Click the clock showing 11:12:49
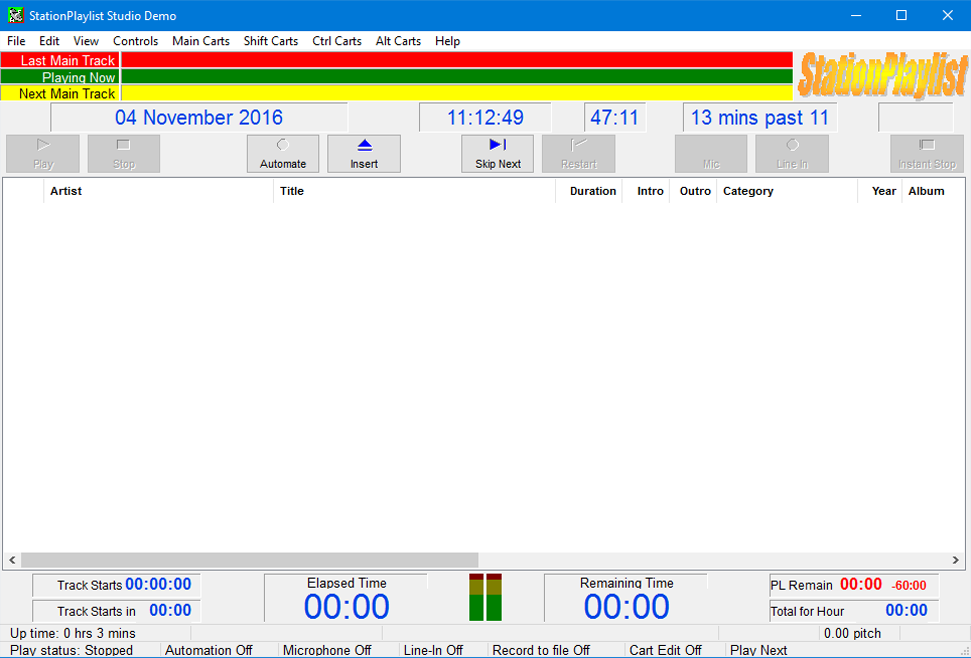The height and width of the screenshot is (658, 971). coord(485,118)
